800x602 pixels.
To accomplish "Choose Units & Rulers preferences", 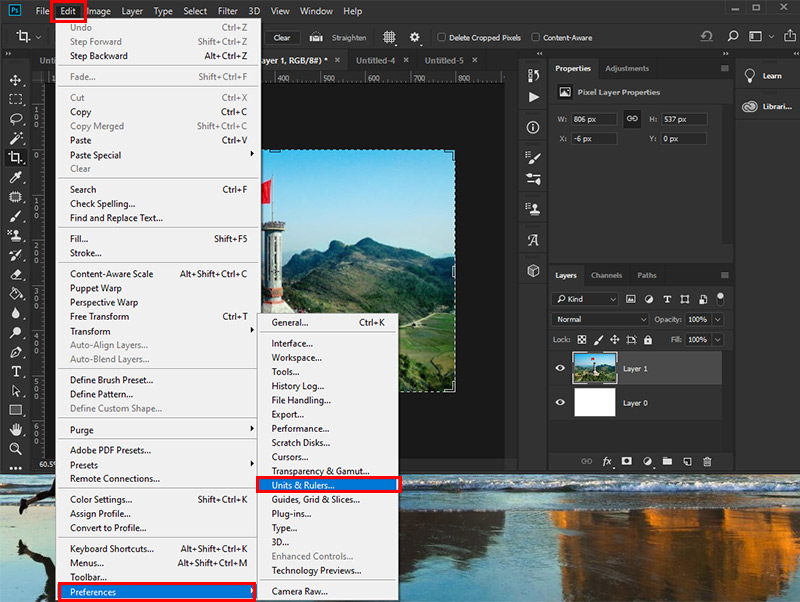I will pos(329,485).
